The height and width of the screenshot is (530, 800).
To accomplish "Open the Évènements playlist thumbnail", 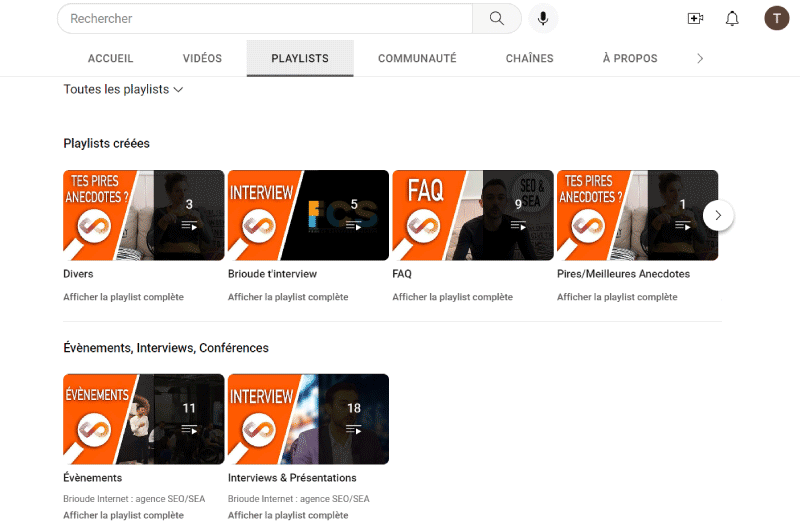I will pyautogui.click(x=144, y=419).
